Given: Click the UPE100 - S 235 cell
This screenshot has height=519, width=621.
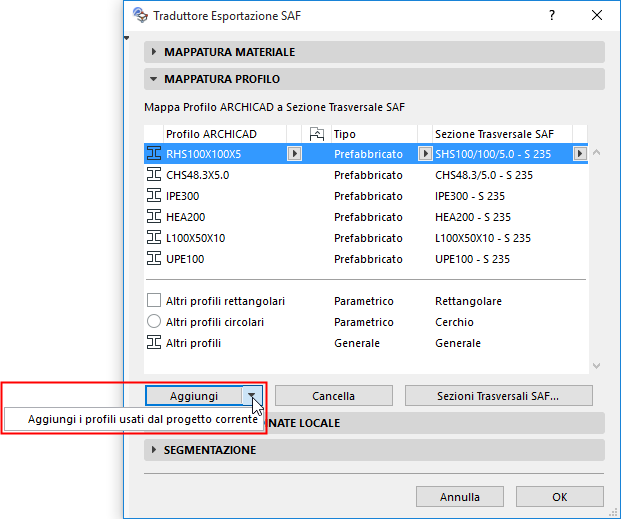Looking at the screenshot, I should 472,259.
